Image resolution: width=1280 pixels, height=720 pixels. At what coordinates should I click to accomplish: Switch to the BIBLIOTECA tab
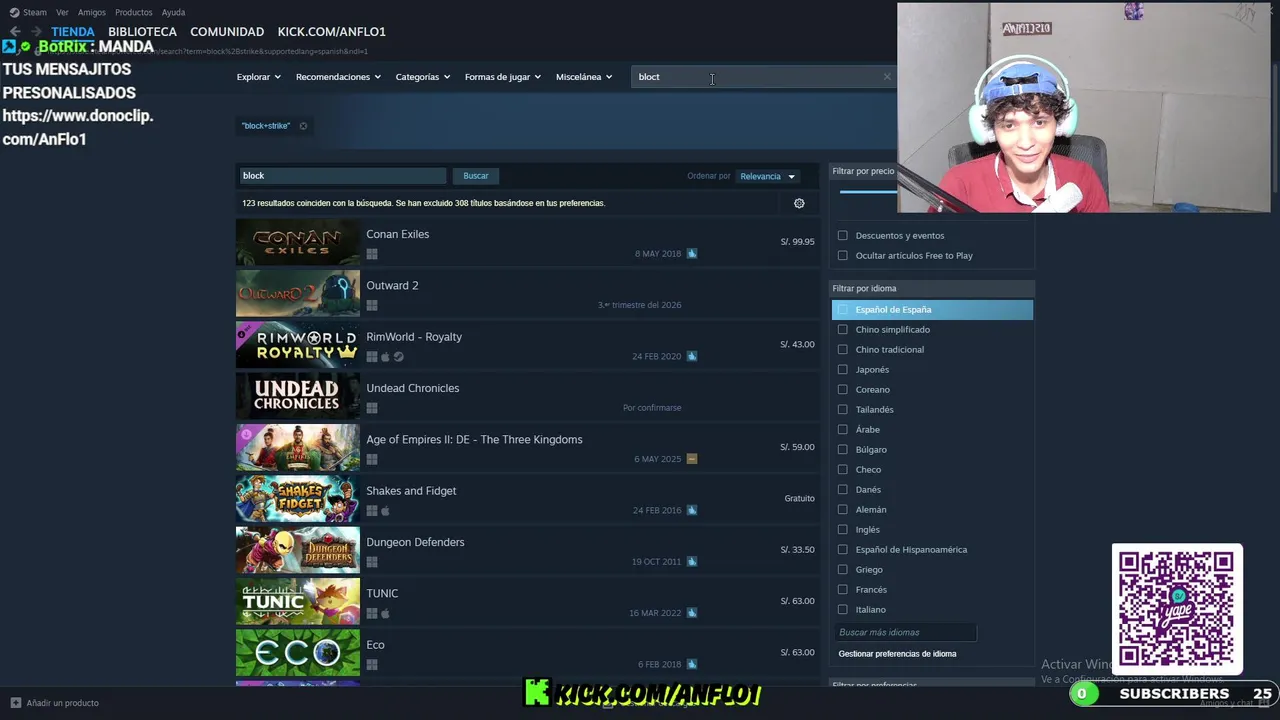tap(142, 32)
